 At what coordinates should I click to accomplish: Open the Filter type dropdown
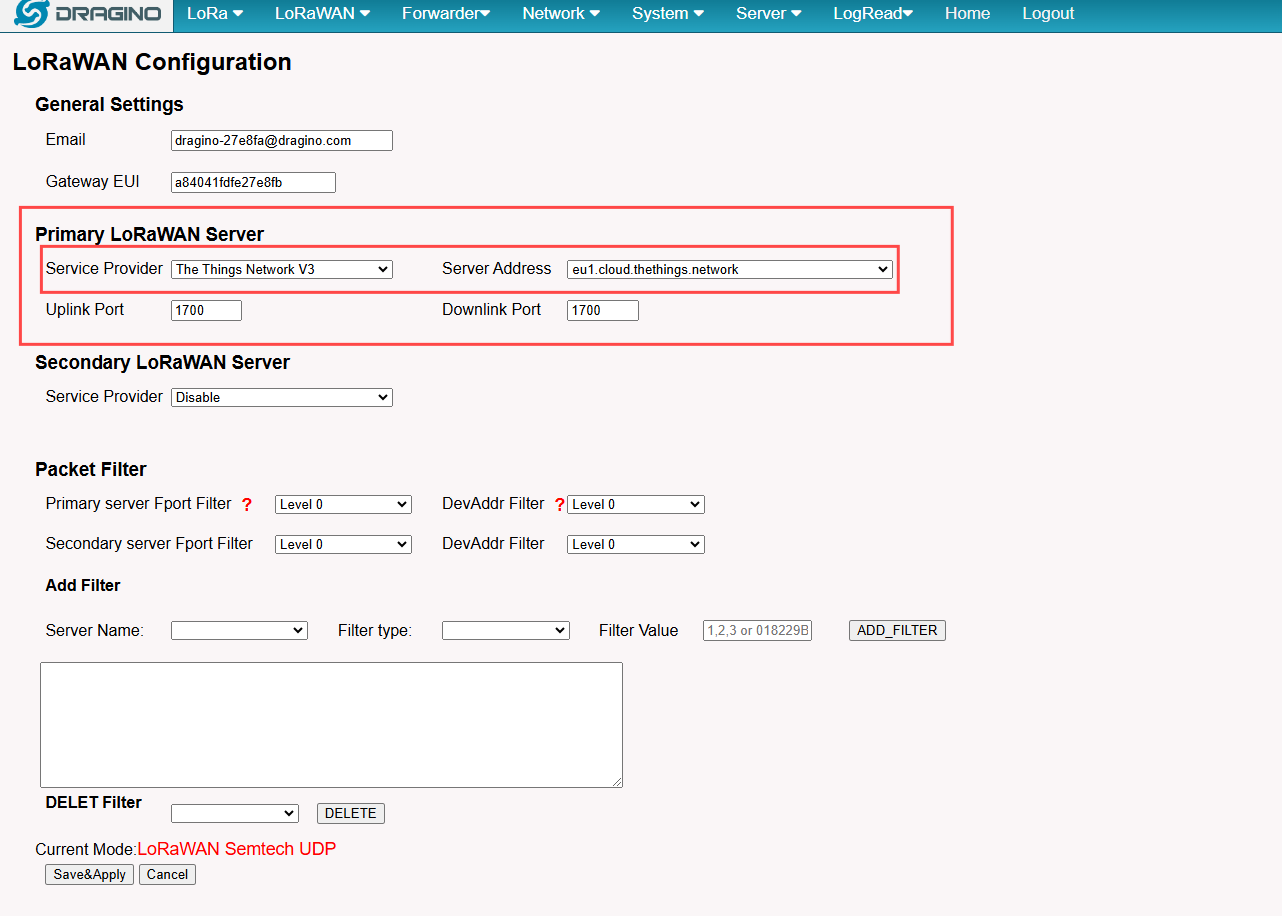click(x=506, y=630)
